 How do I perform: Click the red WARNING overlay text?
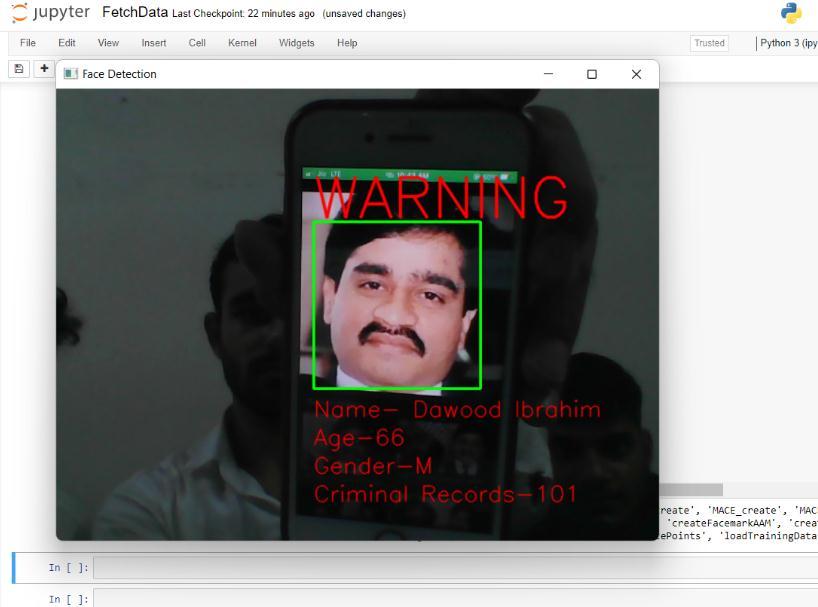[441, 197]
